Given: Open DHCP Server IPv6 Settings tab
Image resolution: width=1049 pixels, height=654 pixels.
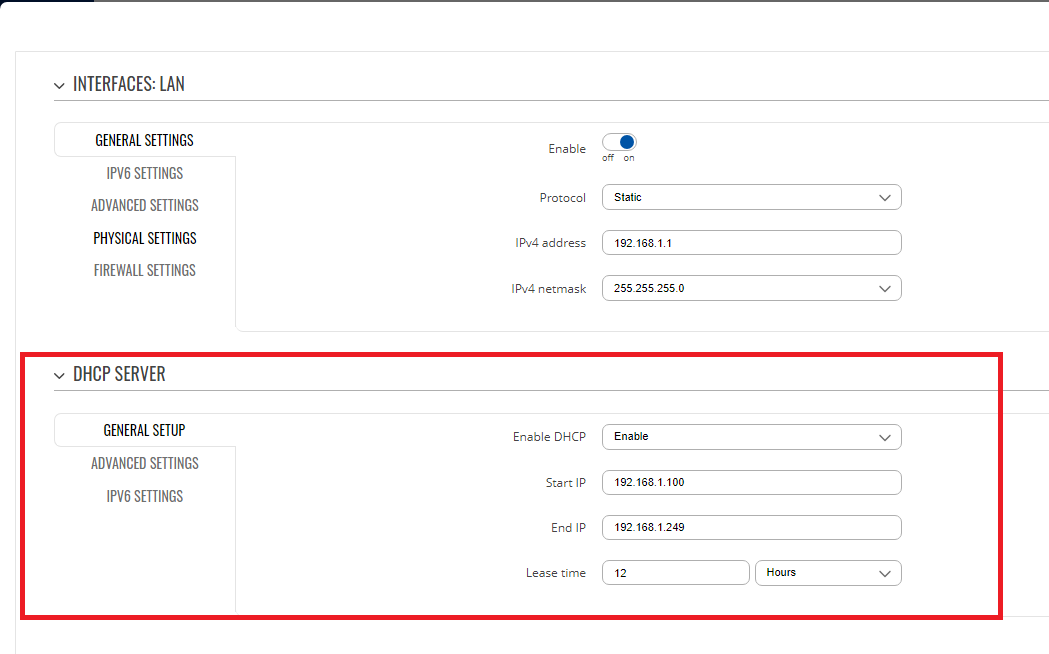Looking at the screenshot, I should point(145,497).
